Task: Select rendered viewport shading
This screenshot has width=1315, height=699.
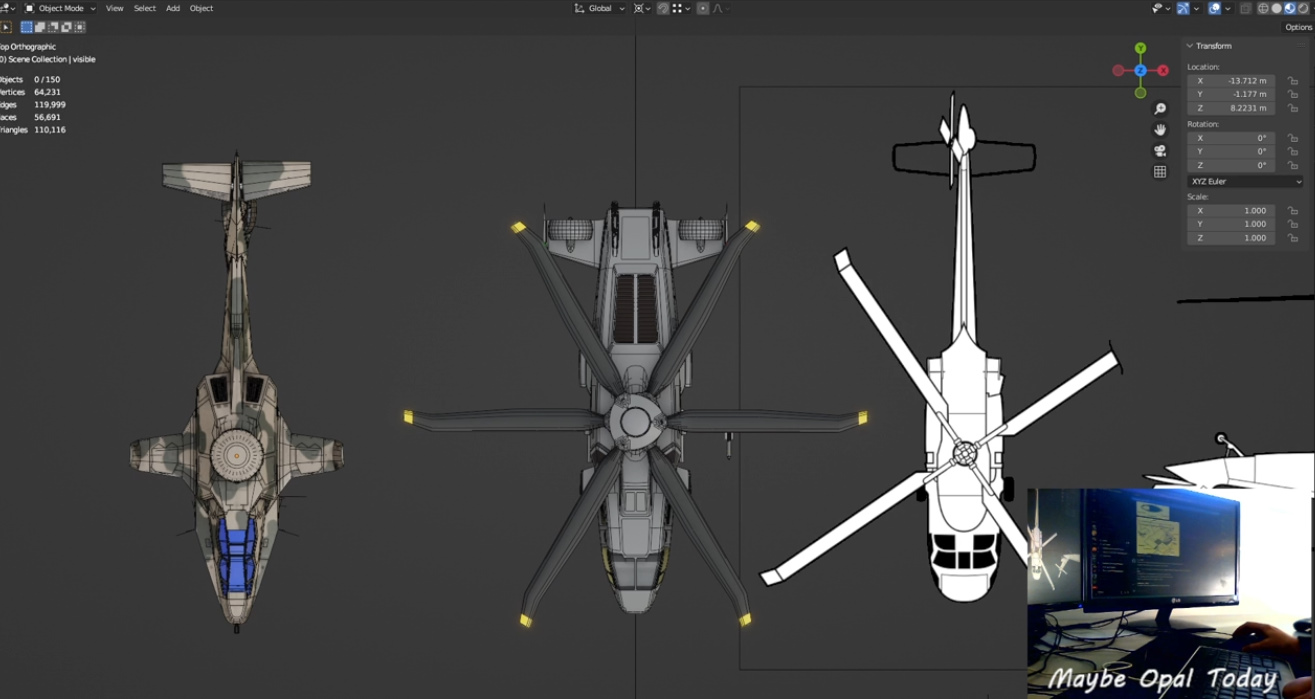Action: click(1303, 8)
